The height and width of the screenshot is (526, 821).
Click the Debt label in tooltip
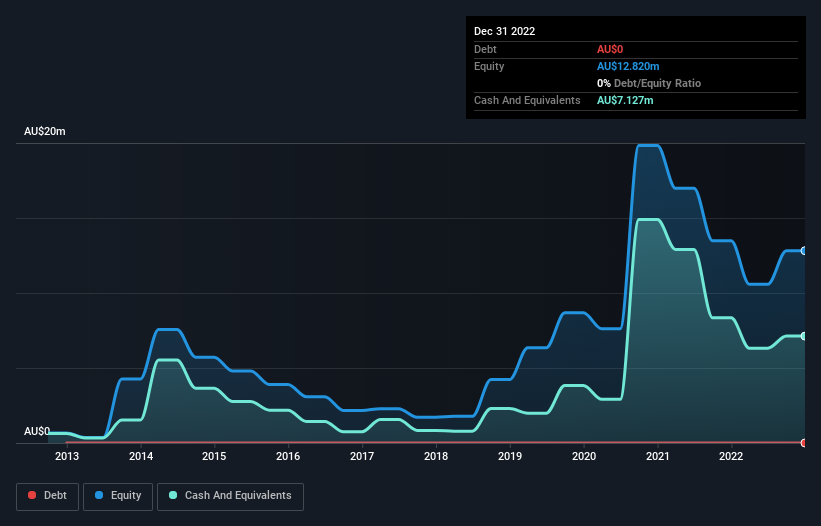point(485,49)
